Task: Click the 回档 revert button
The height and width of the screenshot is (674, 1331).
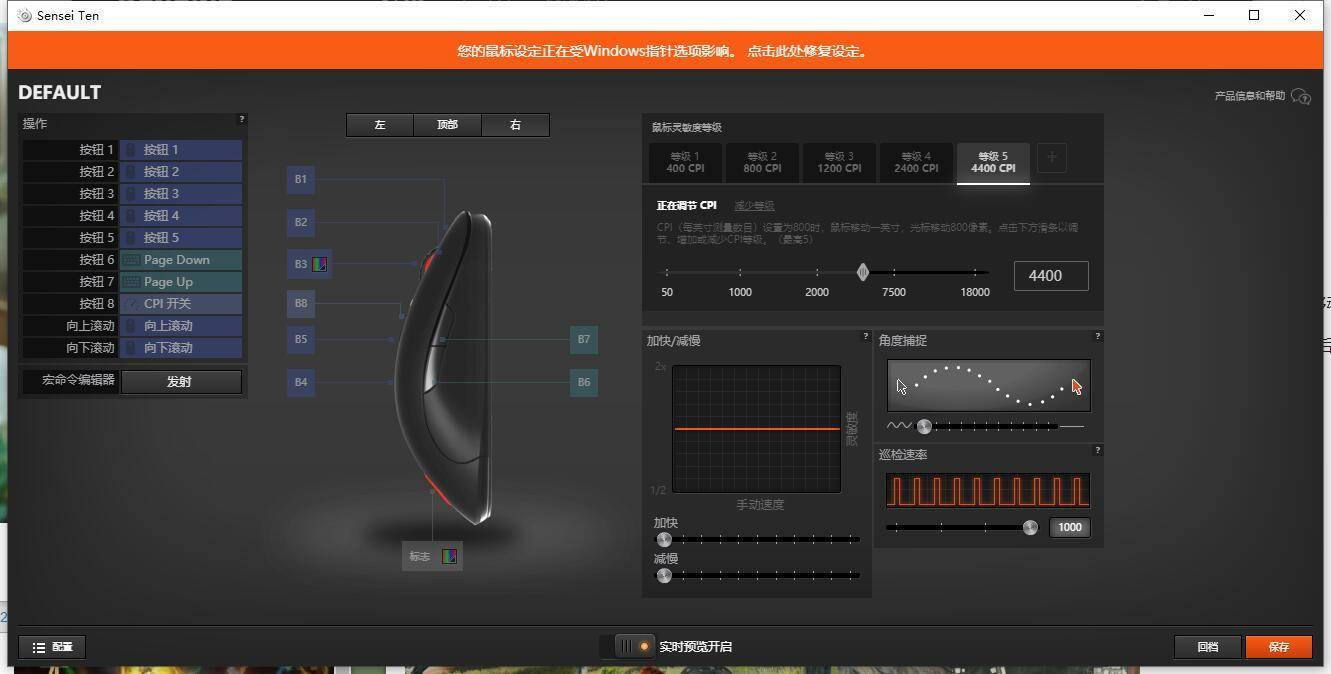Action: (x=1208, y=647)
